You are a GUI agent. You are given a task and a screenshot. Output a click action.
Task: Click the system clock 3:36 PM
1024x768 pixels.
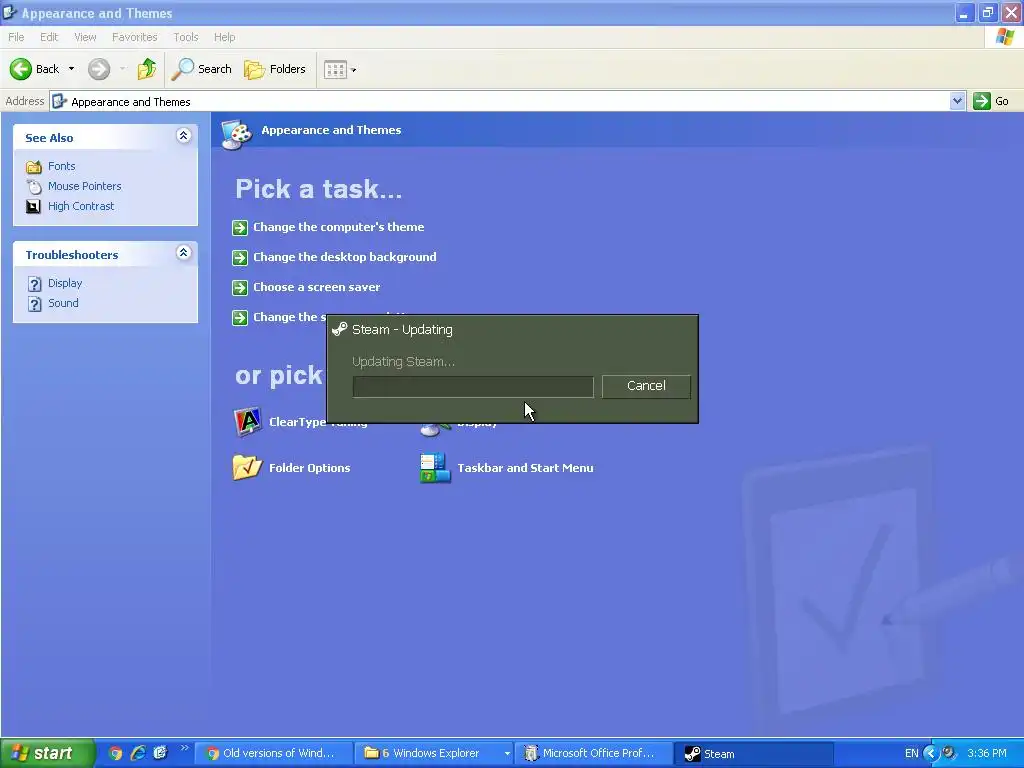(987, 753)
